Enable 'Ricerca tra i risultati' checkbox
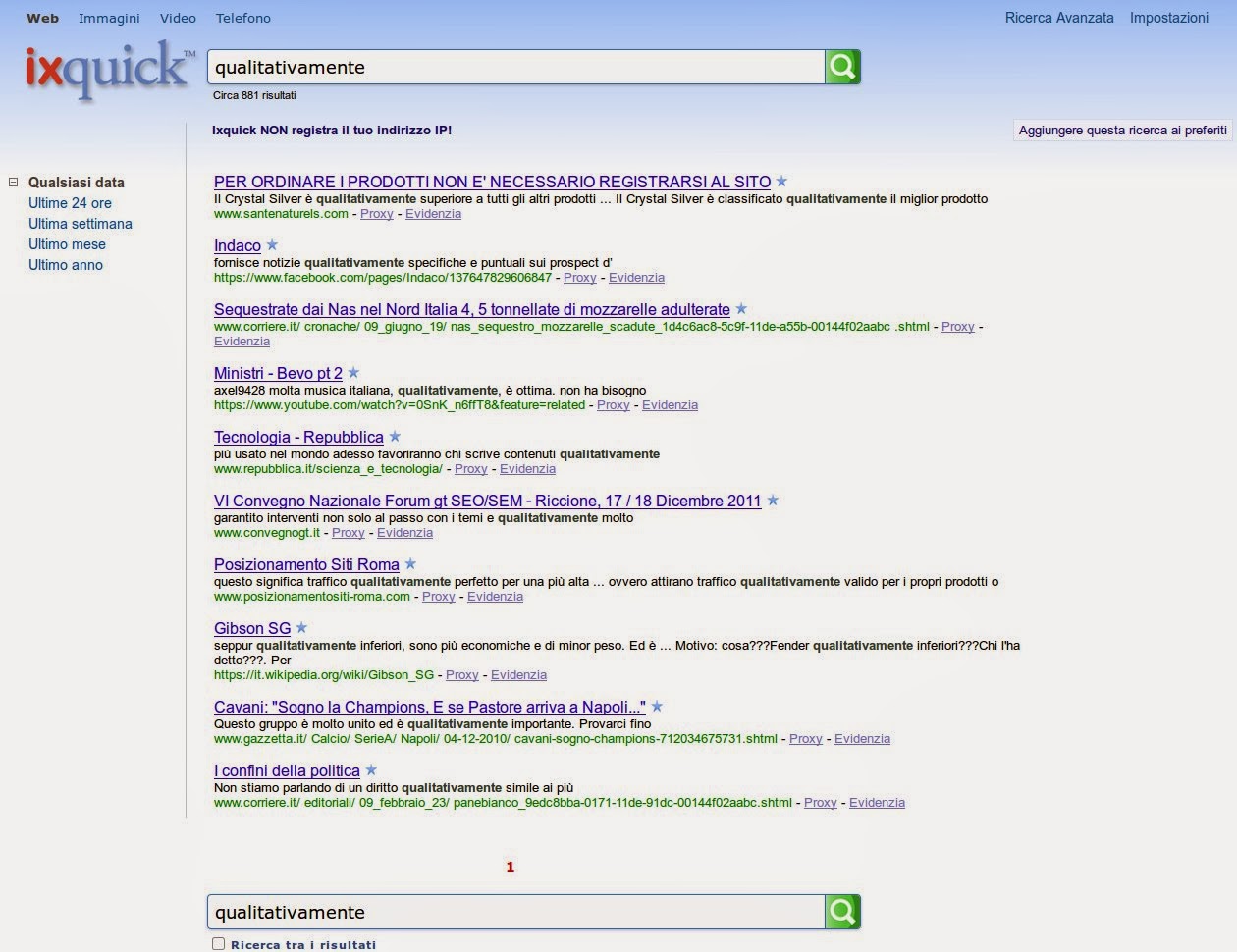 [x=219, y=944]
